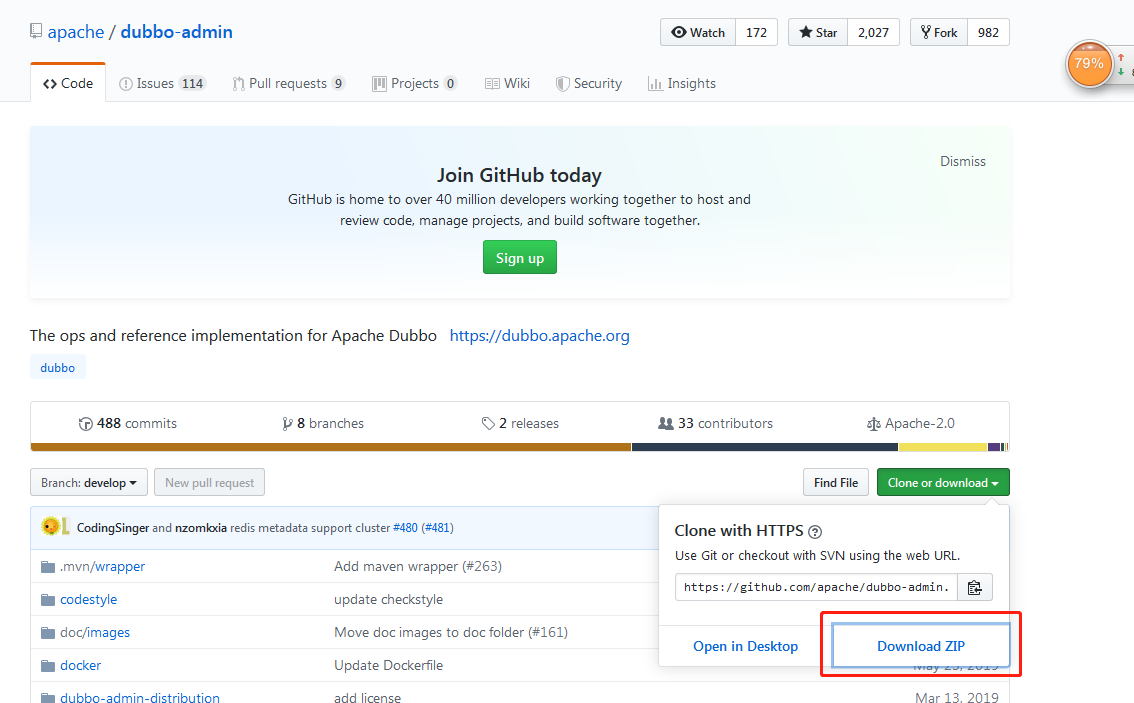View the 33 contributors
Screen dimensions: 1134x703
coord(715,423)
